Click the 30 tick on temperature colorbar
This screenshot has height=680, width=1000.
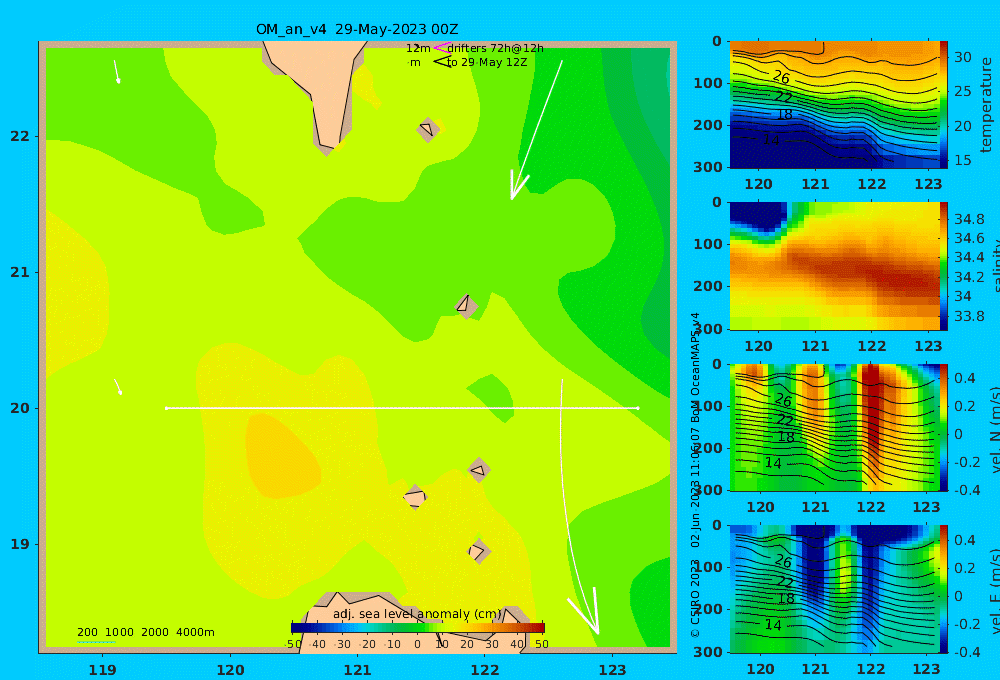[x=962, y=57]
